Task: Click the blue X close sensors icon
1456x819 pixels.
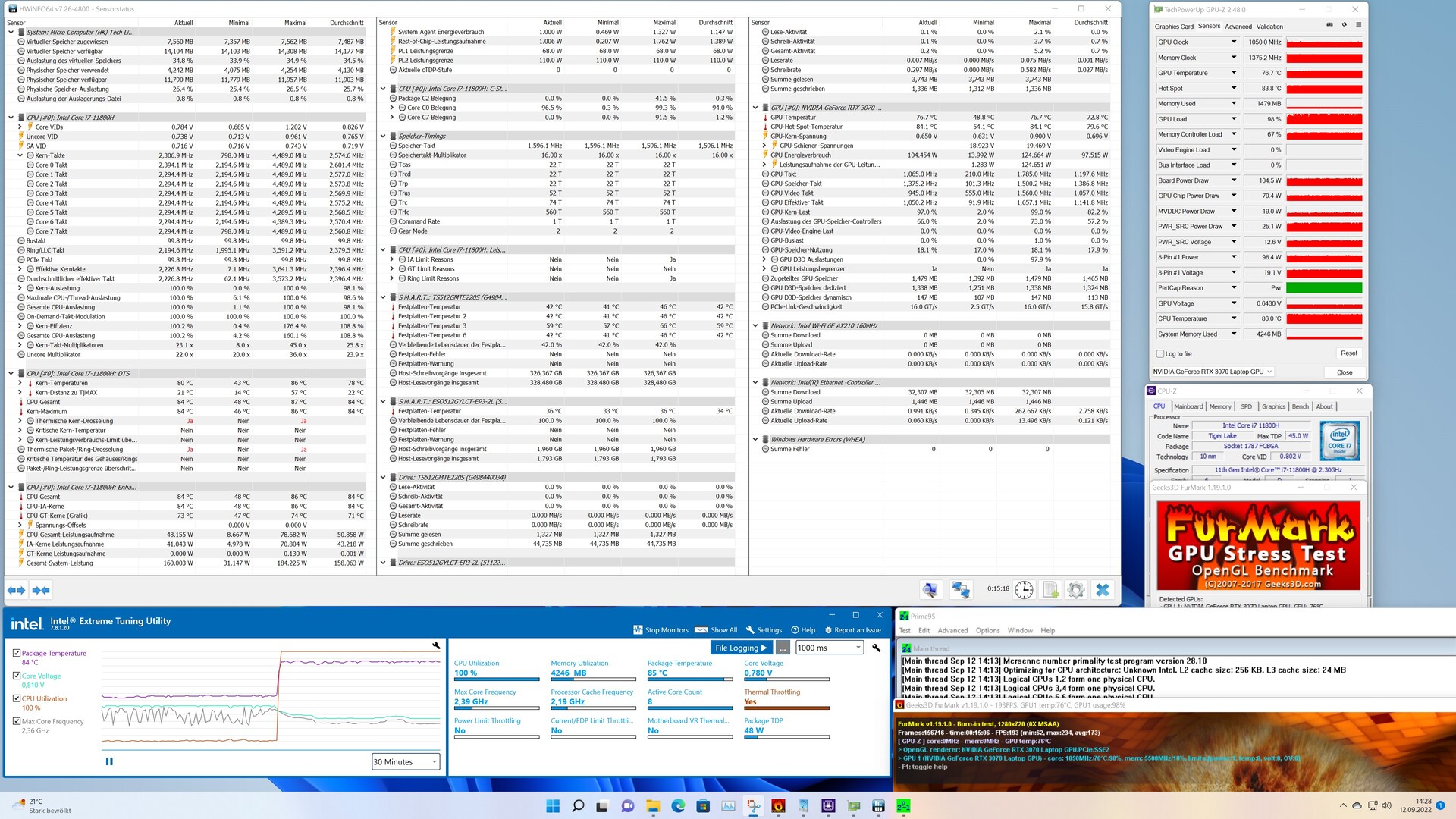Action: click(1103, 590)
